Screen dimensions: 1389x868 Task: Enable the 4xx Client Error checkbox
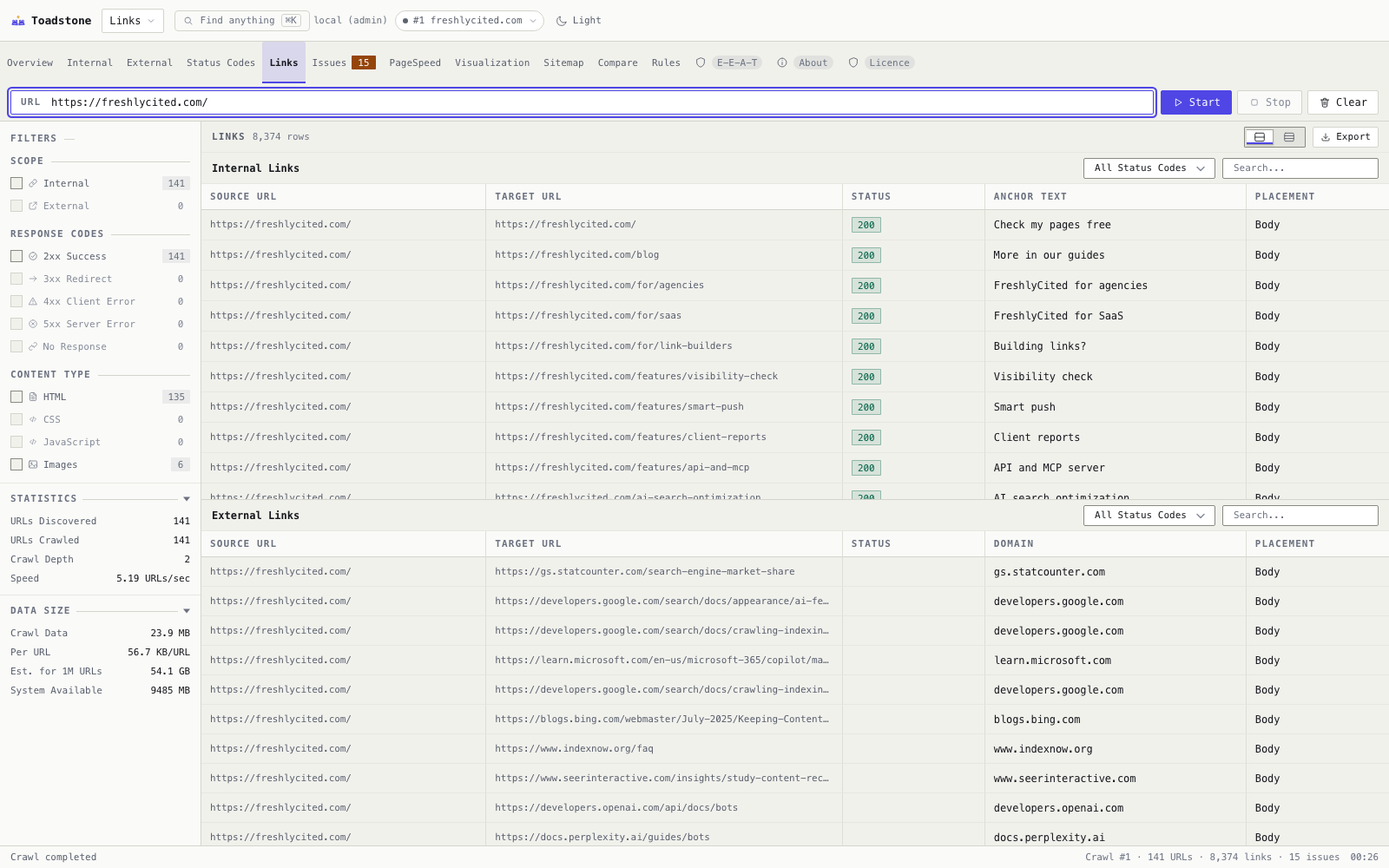[16, 301]
